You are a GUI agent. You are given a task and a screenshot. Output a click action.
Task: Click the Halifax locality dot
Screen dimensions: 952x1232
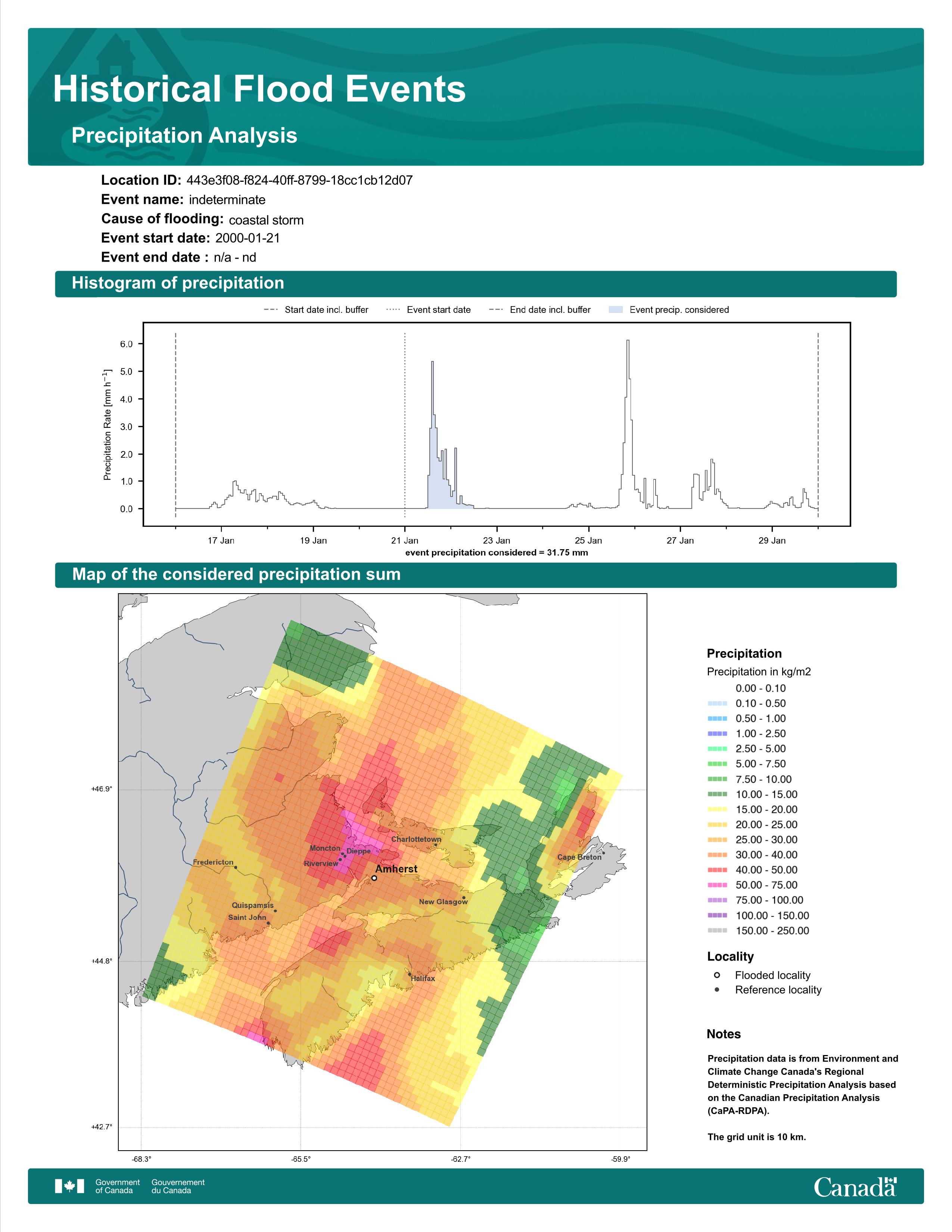click(410, 974)
